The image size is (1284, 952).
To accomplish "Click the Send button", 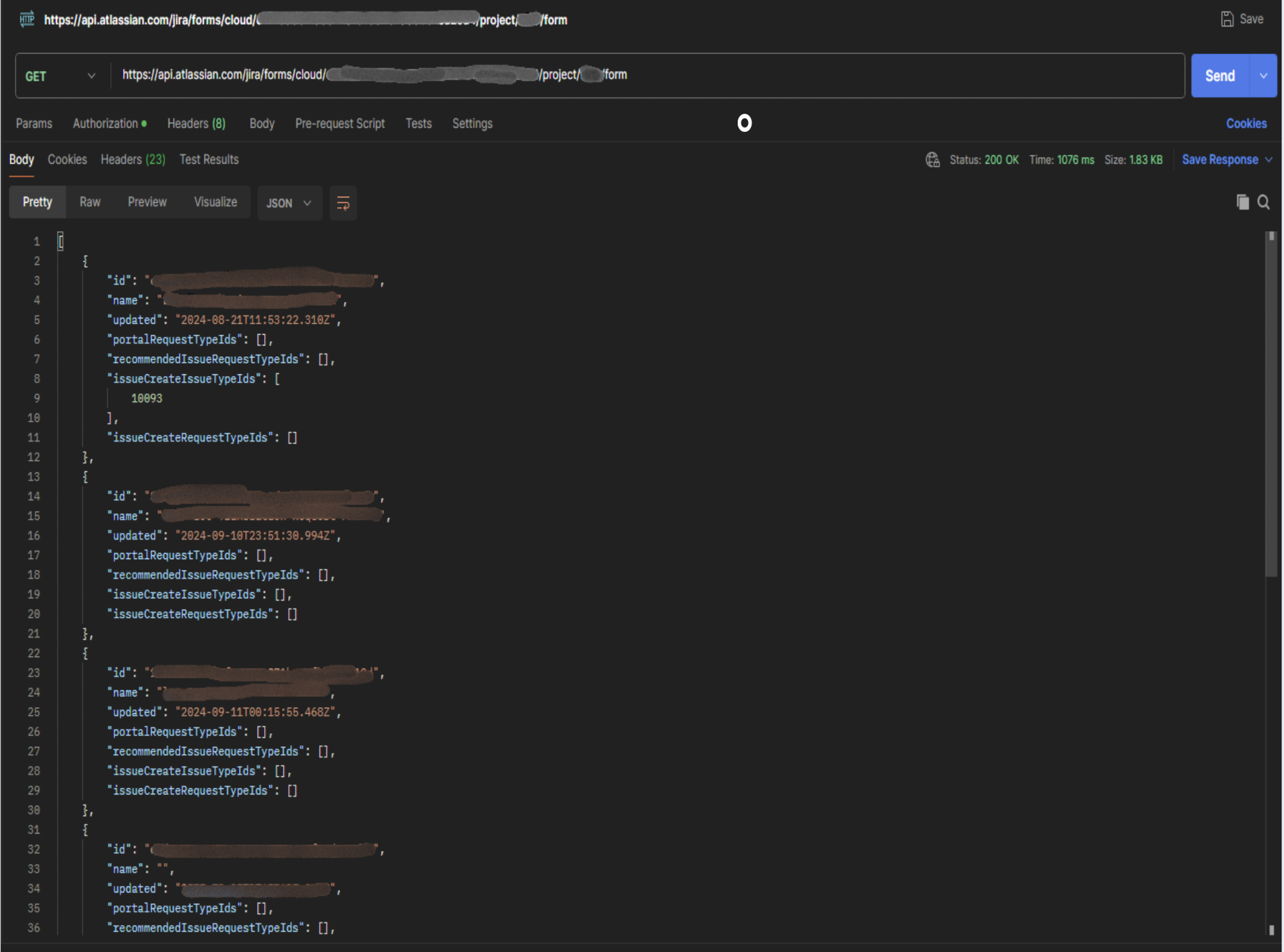I will (1220, 75).
